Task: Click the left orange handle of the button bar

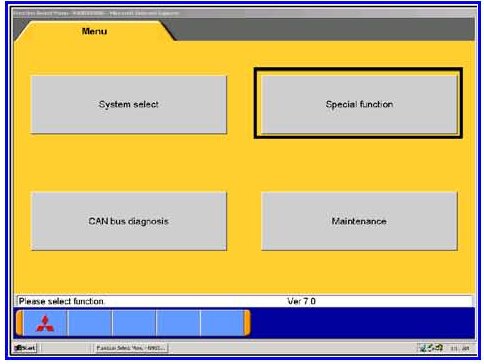Action: coord(20,323)
